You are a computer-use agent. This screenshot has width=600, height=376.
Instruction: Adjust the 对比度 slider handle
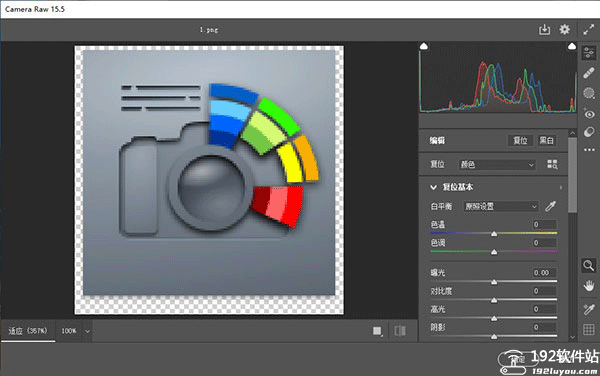pos(494,300)
